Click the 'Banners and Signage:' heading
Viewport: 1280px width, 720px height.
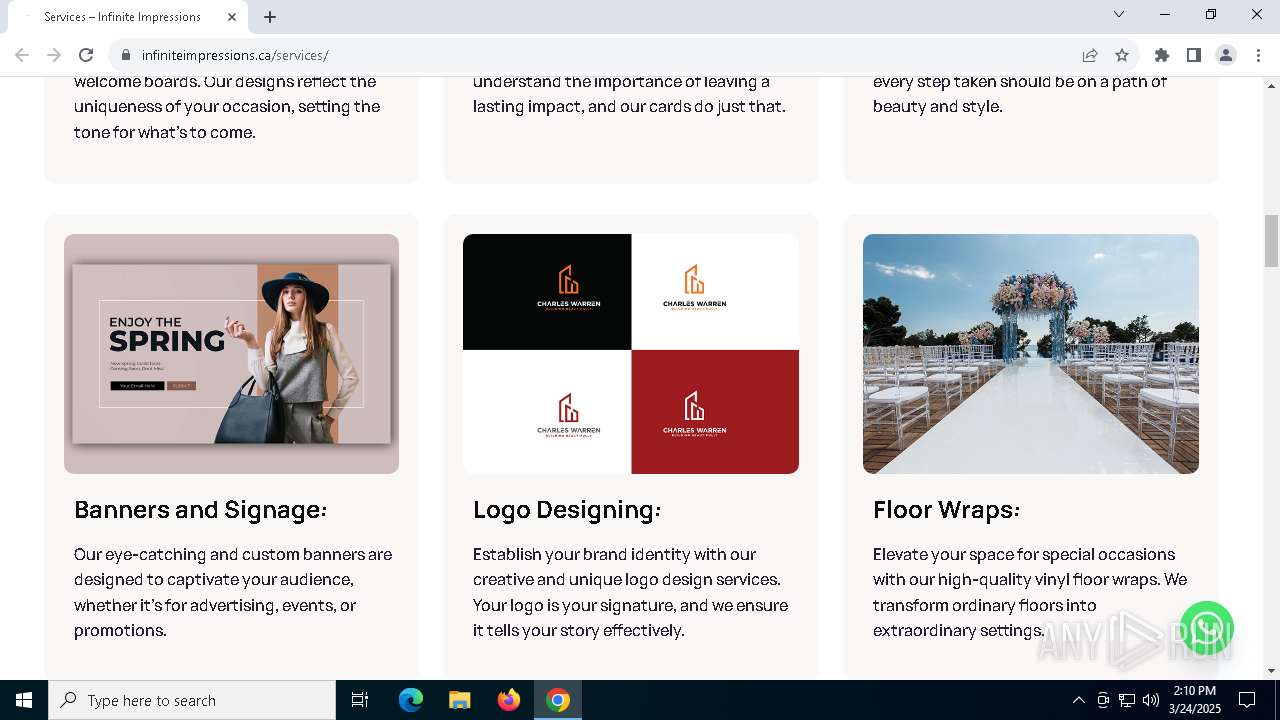[201, 510]
